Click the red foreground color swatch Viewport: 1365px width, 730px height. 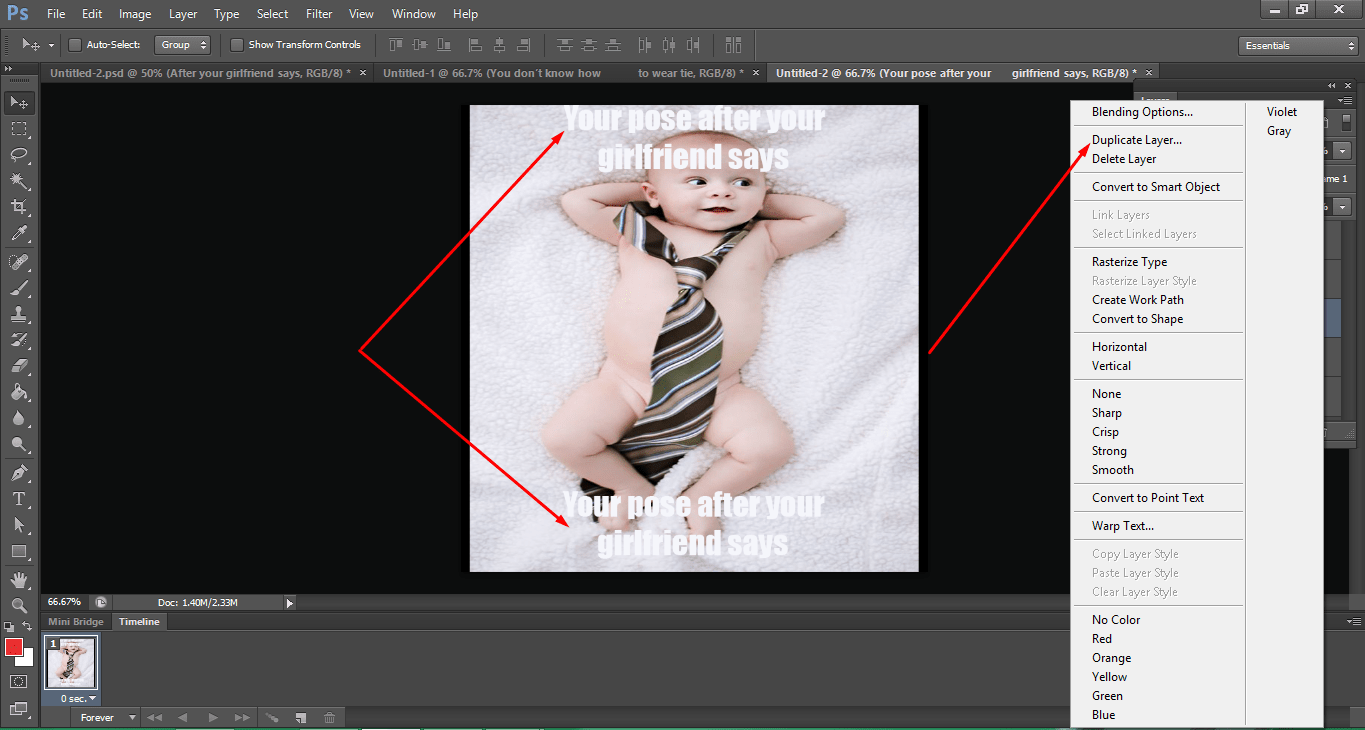14,646
